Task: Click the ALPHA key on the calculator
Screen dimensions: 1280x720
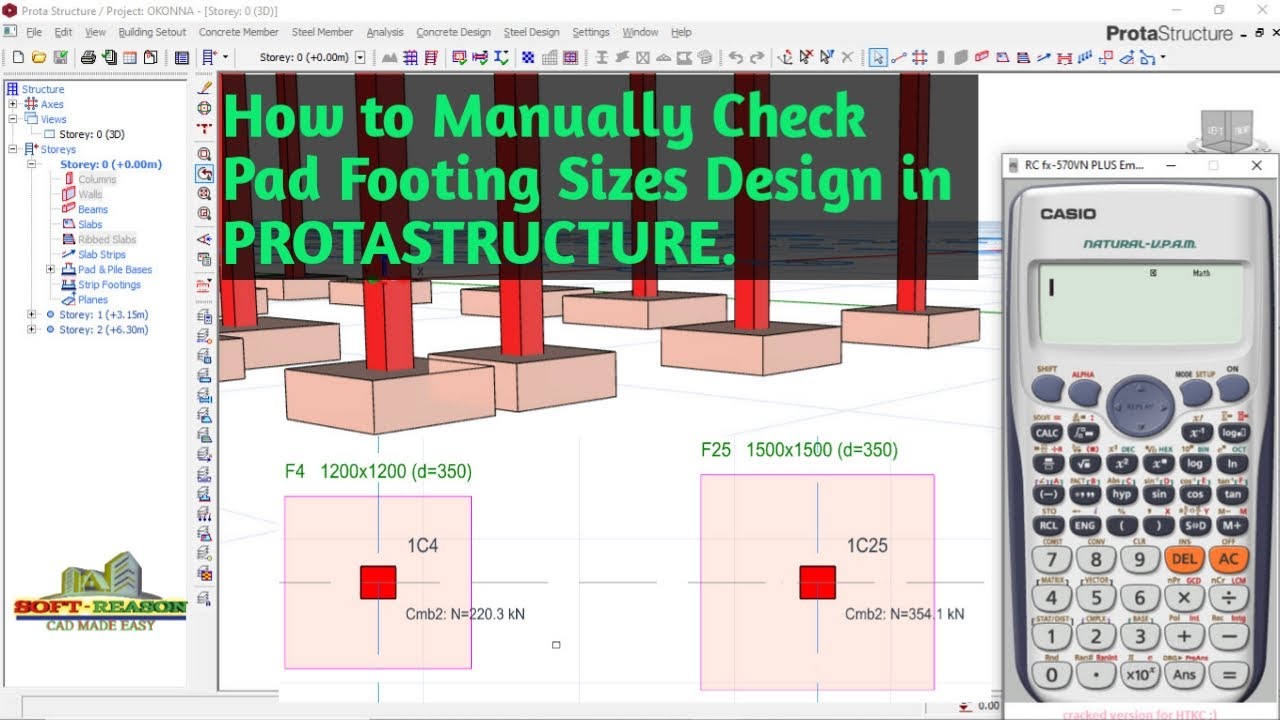Action: (1083, 393)
